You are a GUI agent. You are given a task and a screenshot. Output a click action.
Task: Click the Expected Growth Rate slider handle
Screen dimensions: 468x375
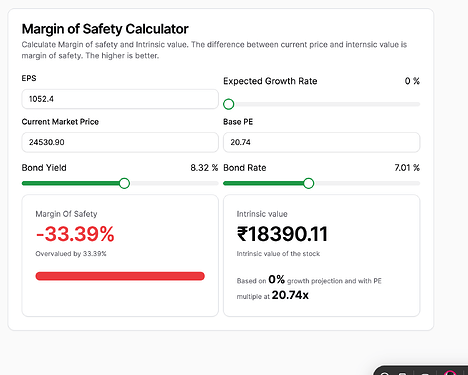pos(229,104)
